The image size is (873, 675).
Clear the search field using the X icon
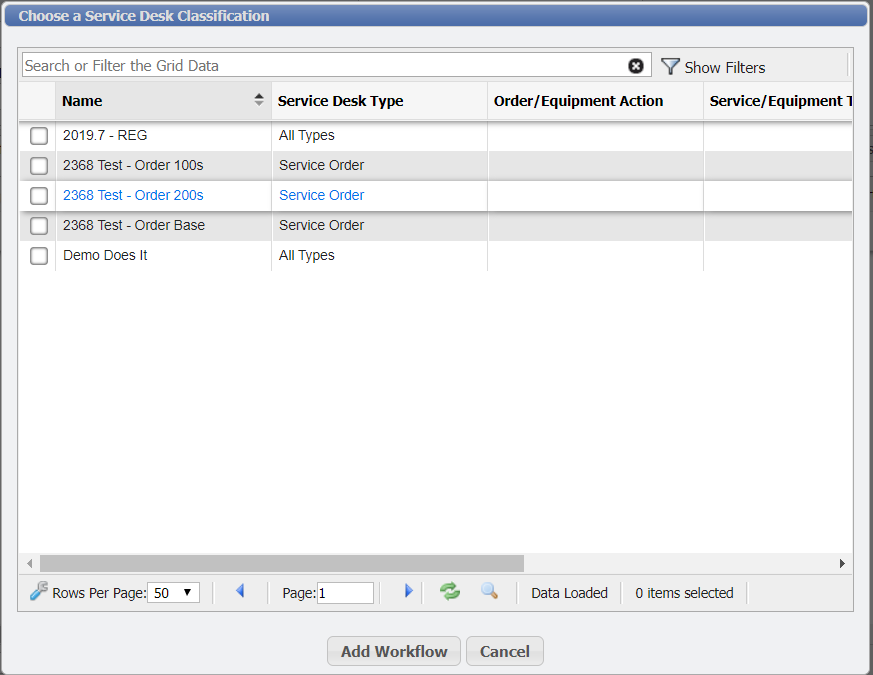(636, 65)
